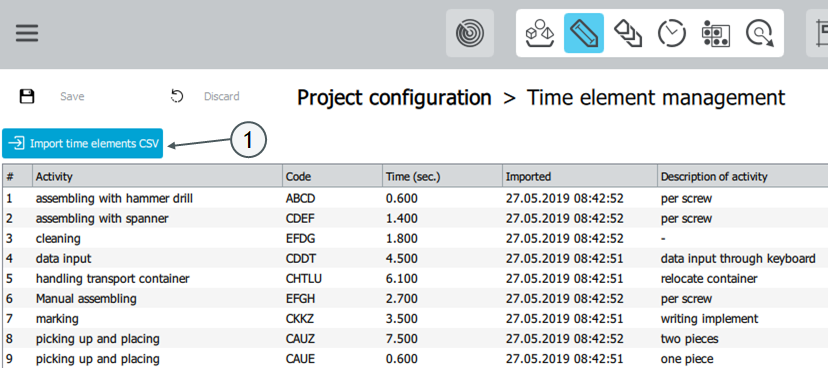828x368 pixels.
Task: Click description 'writing implement'
Action: pyautogui.click(x=709, y=319)
